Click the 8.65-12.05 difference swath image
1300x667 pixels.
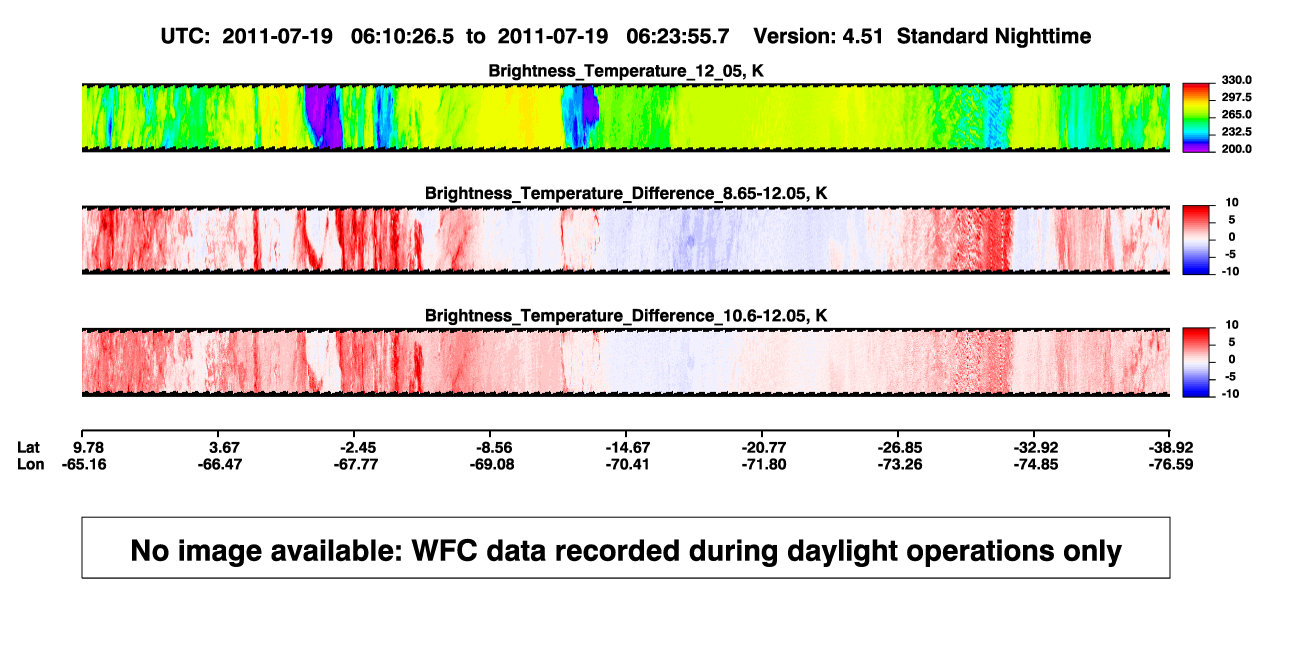coord(626,240)
